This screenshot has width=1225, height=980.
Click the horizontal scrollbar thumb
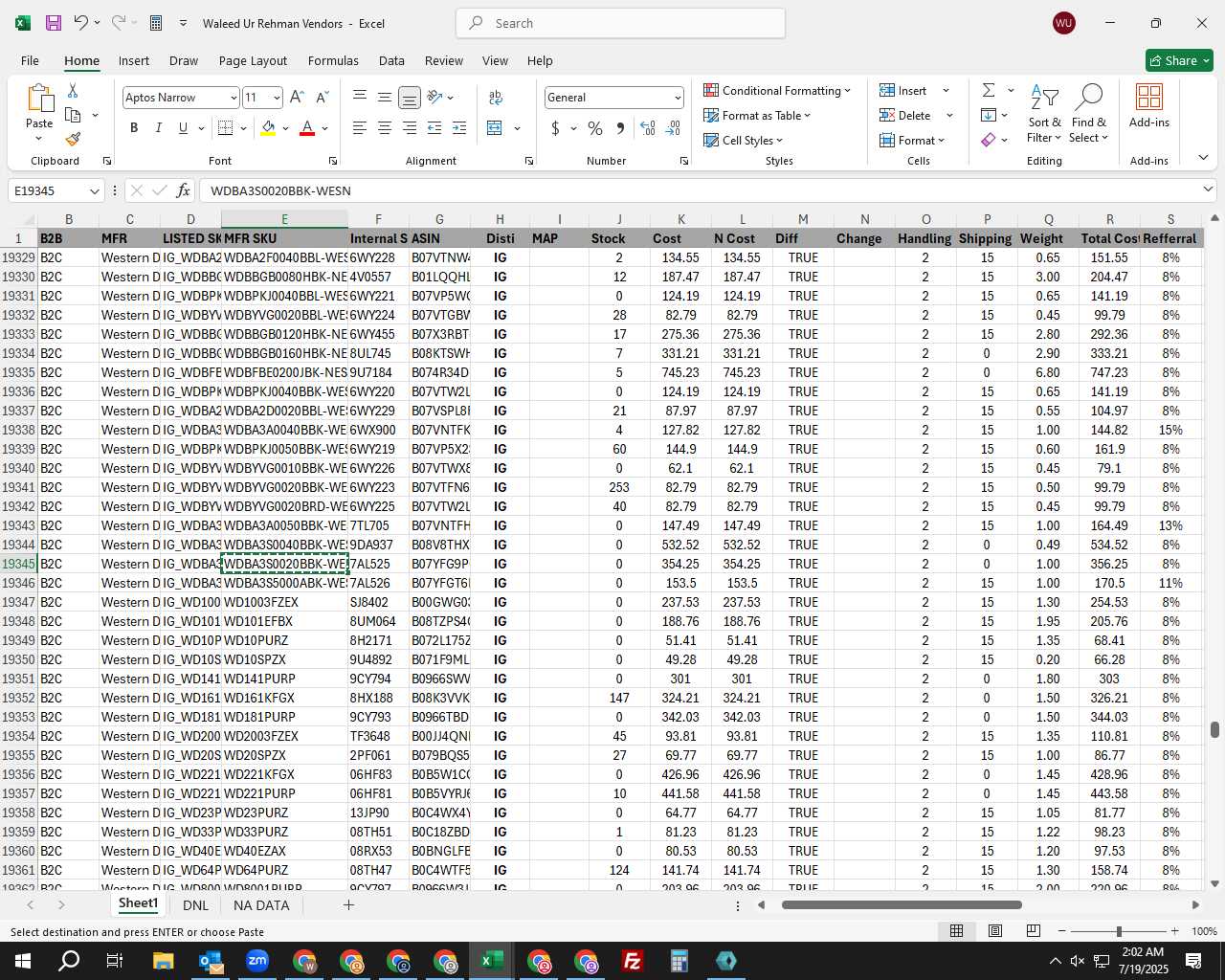click(902, 904)
